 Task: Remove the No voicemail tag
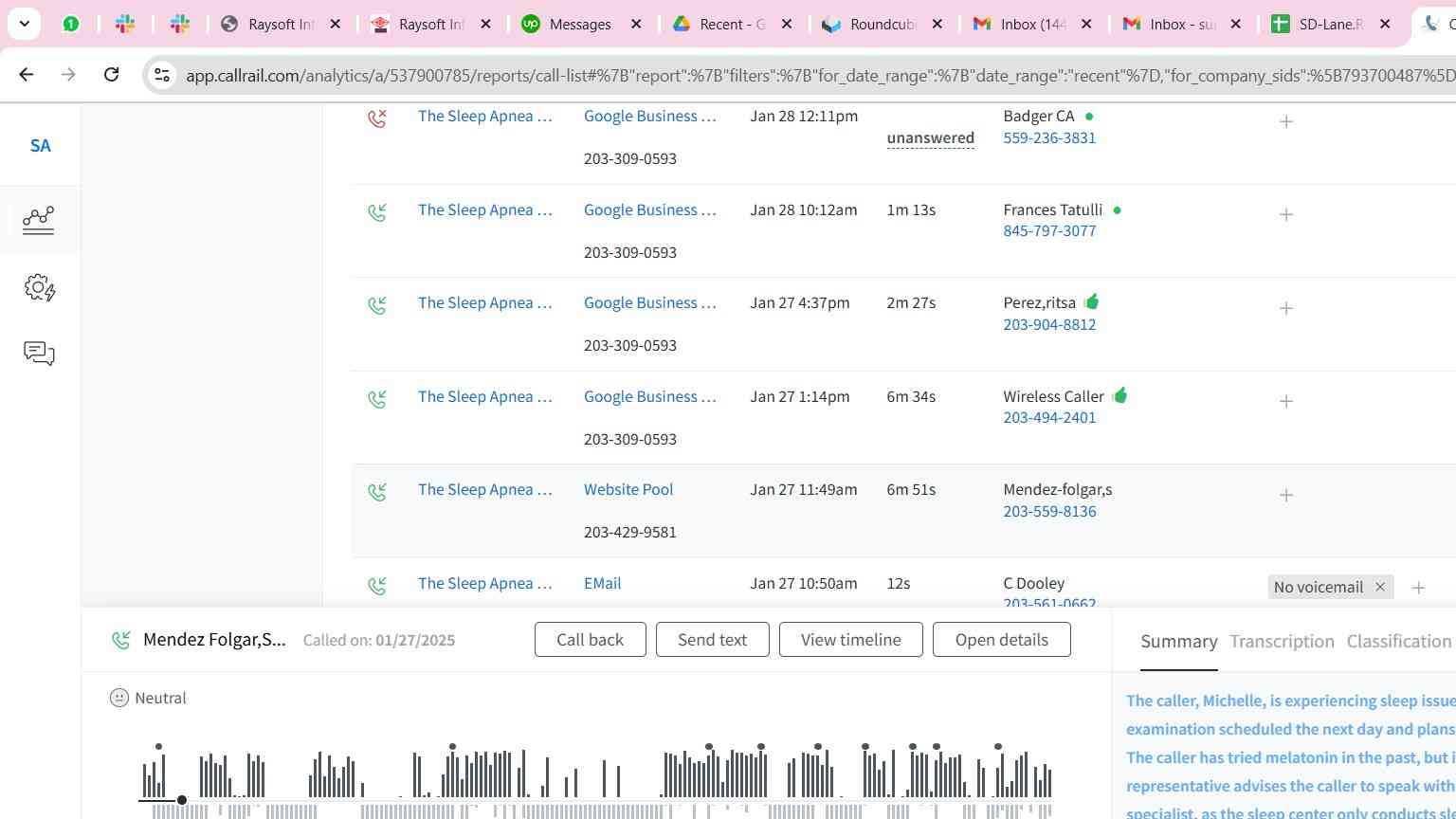[x=1380, y=587]
